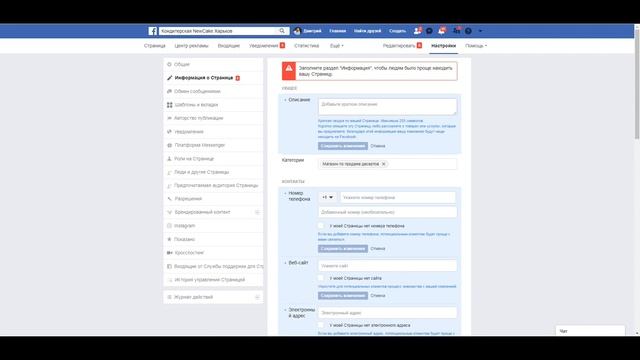The width and height of the screenshot is (640, 360).
Task: Open the Редактировать tab
Action: [x=402, y=46]
